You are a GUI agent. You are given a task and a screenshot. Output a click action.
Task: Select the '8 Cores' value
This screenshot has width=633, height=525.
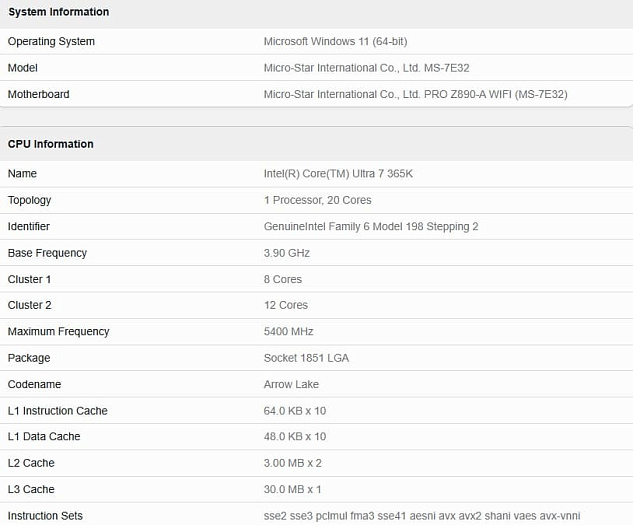[x=283, y=279]
